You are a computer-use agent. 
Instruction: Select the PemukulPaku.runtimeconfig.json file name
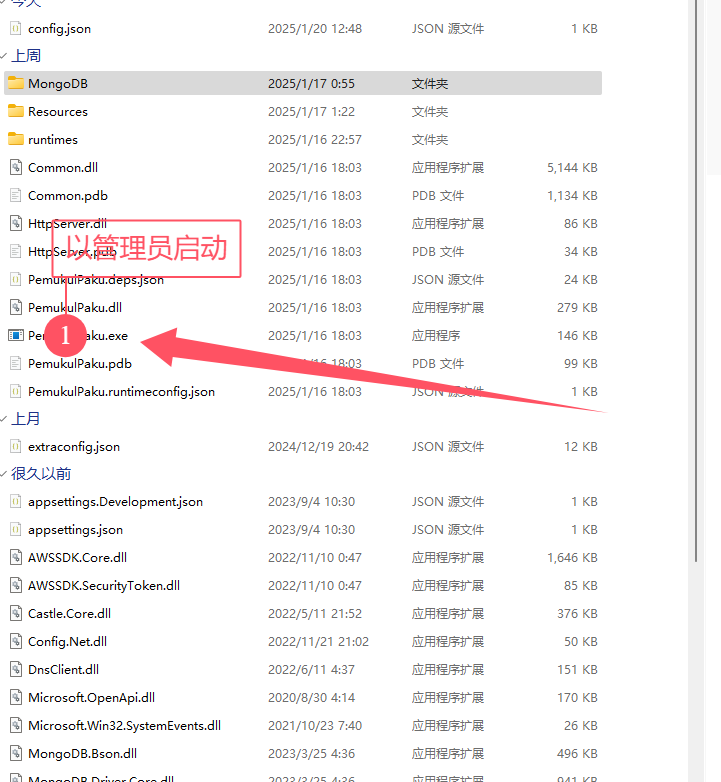click(121, 391)
